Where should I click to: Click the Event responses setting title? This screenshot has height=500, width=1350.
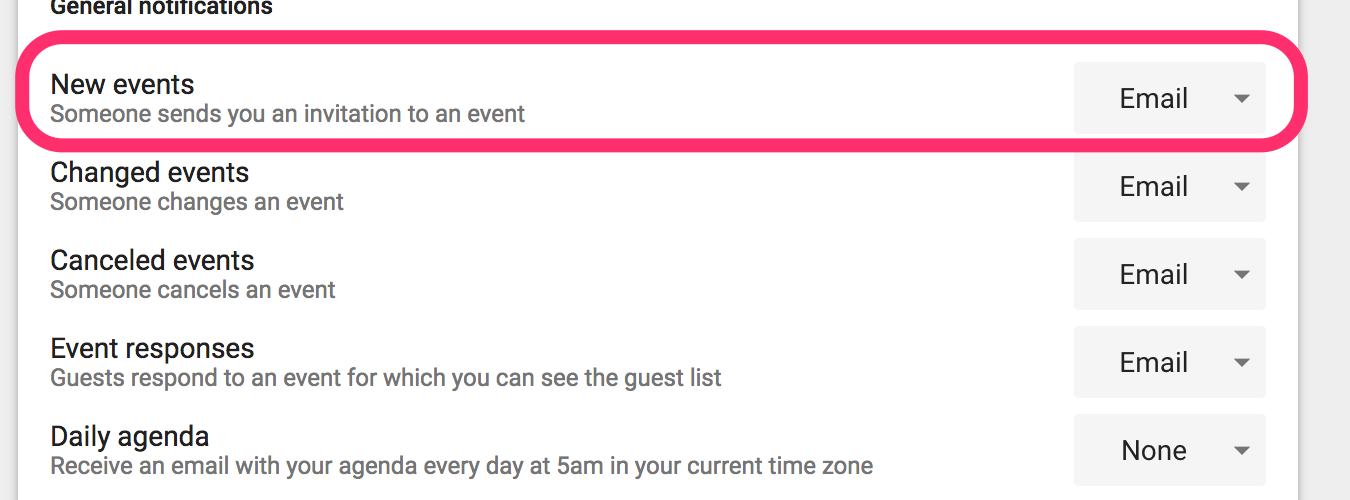pyautogui.click(x=152, y=349)
